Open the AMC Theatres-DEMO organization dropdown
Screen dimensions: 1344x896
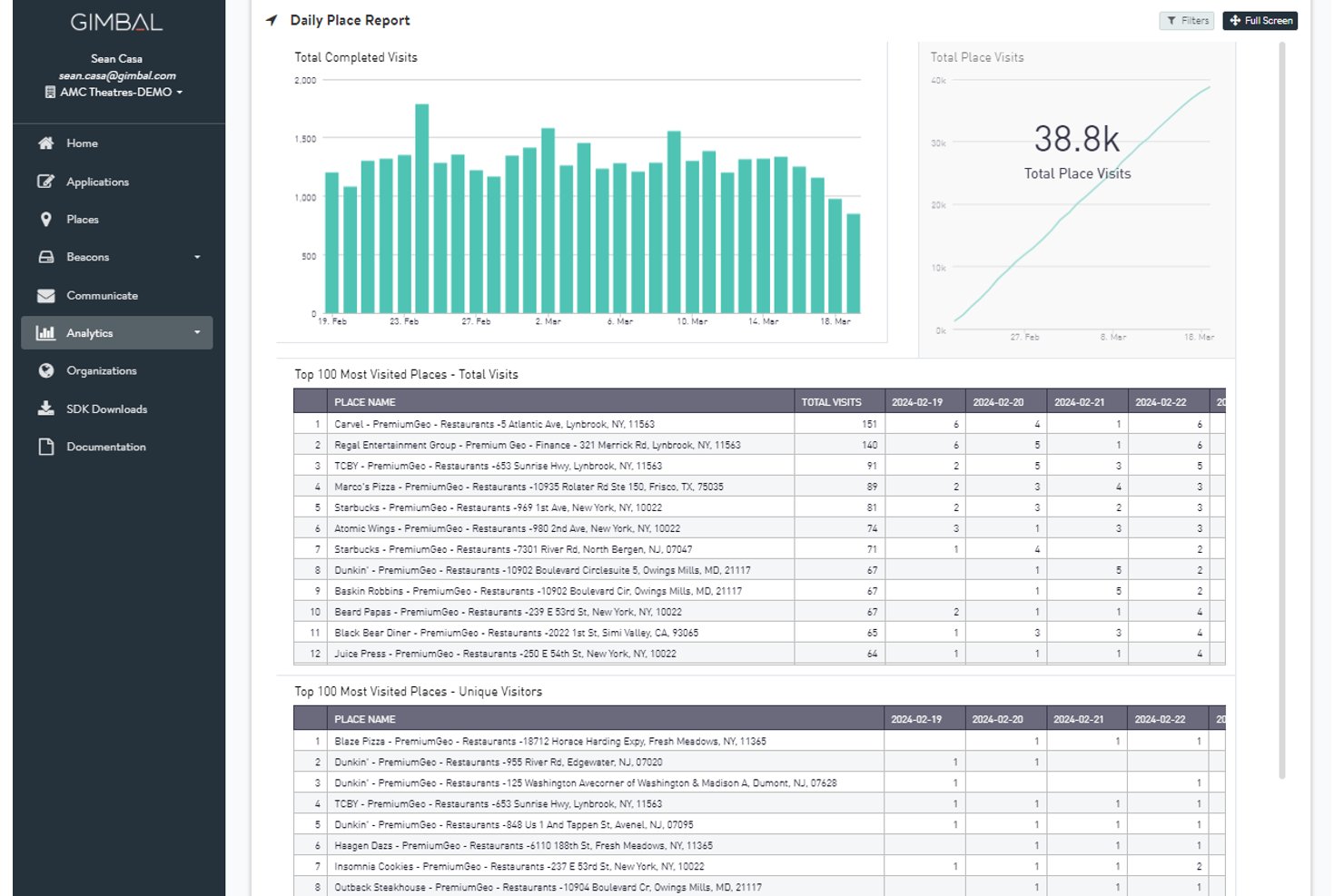(114, 92)
